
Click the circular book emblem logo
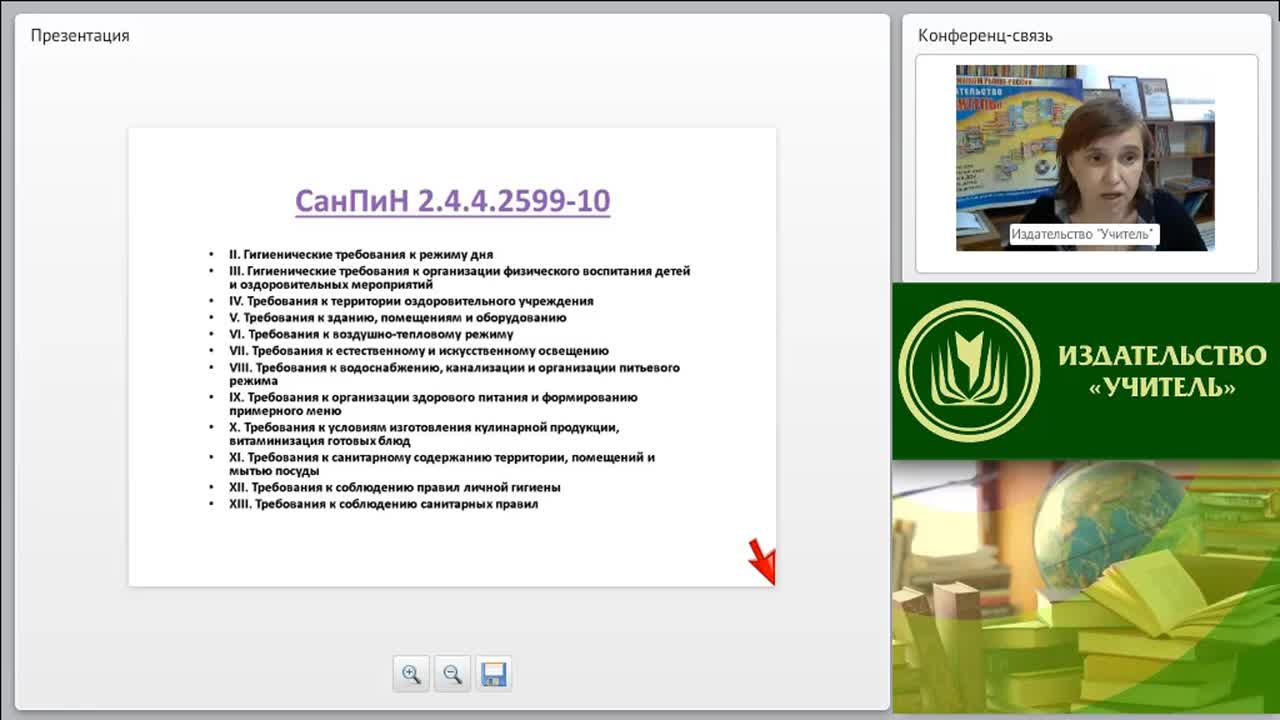(x=969, y=371)
